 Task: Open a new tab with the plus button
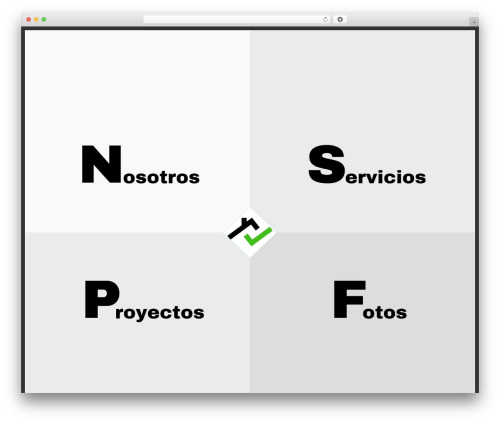point(474,22)
